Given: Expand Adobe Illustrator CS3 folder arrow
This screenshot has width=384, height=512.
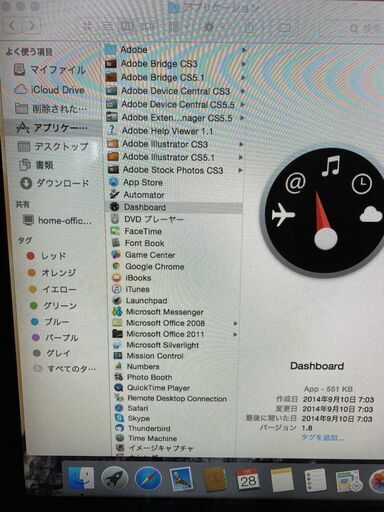Looking at the screenshot, I should tap(241, 144).
